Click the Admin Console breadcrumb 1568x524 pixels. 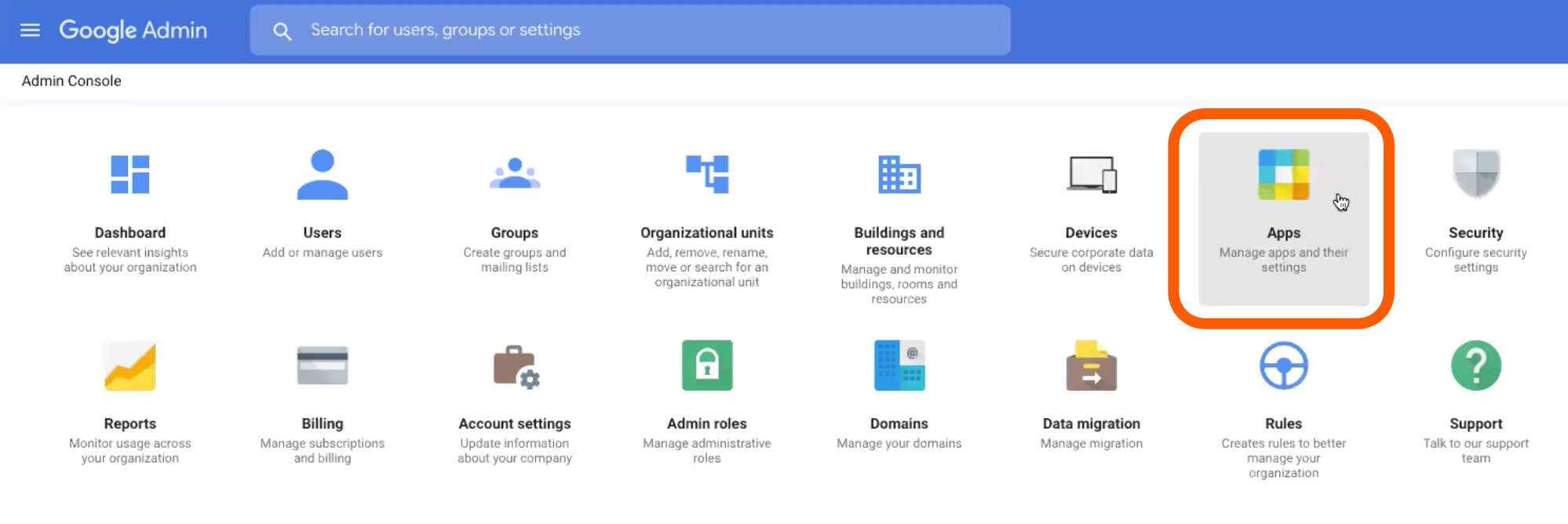point(71,81)
